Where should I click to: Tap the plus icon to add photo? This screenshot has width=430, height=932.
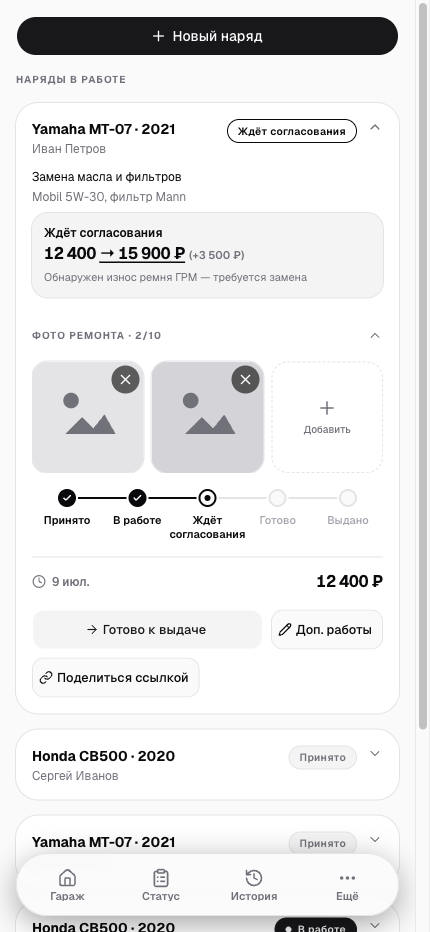click(327, 408)
